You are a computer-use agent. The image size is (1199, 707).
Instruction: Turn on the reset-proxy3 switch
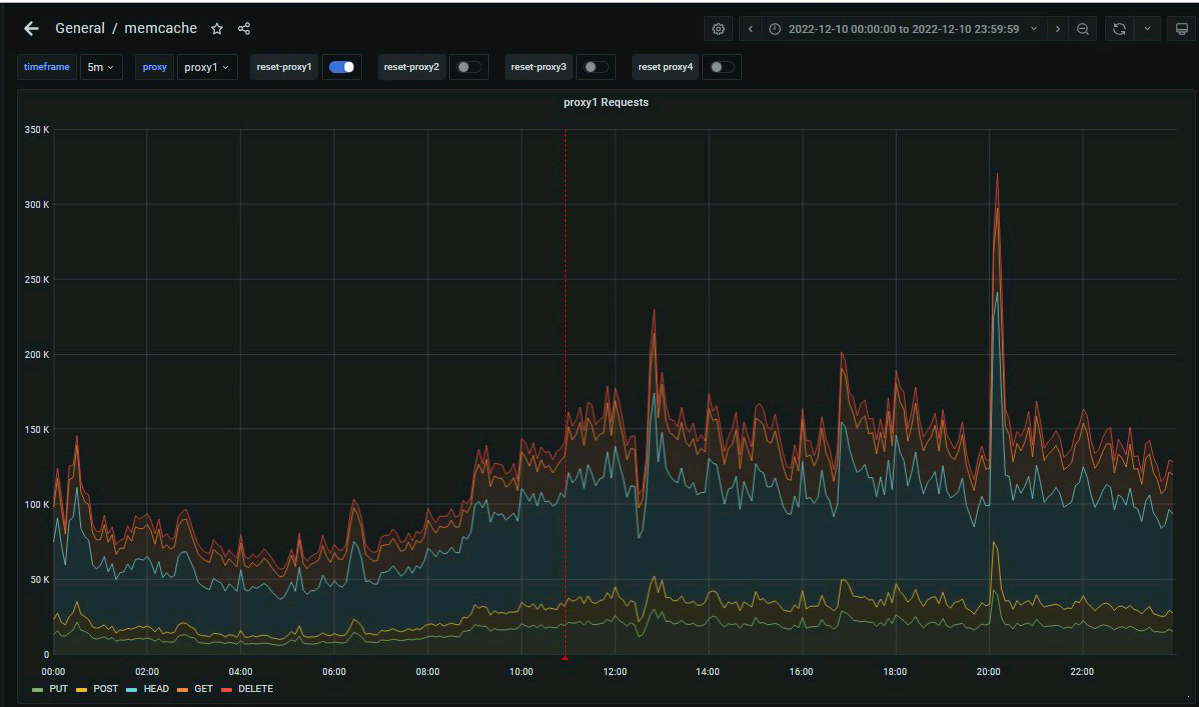click(x=595, y=67)
